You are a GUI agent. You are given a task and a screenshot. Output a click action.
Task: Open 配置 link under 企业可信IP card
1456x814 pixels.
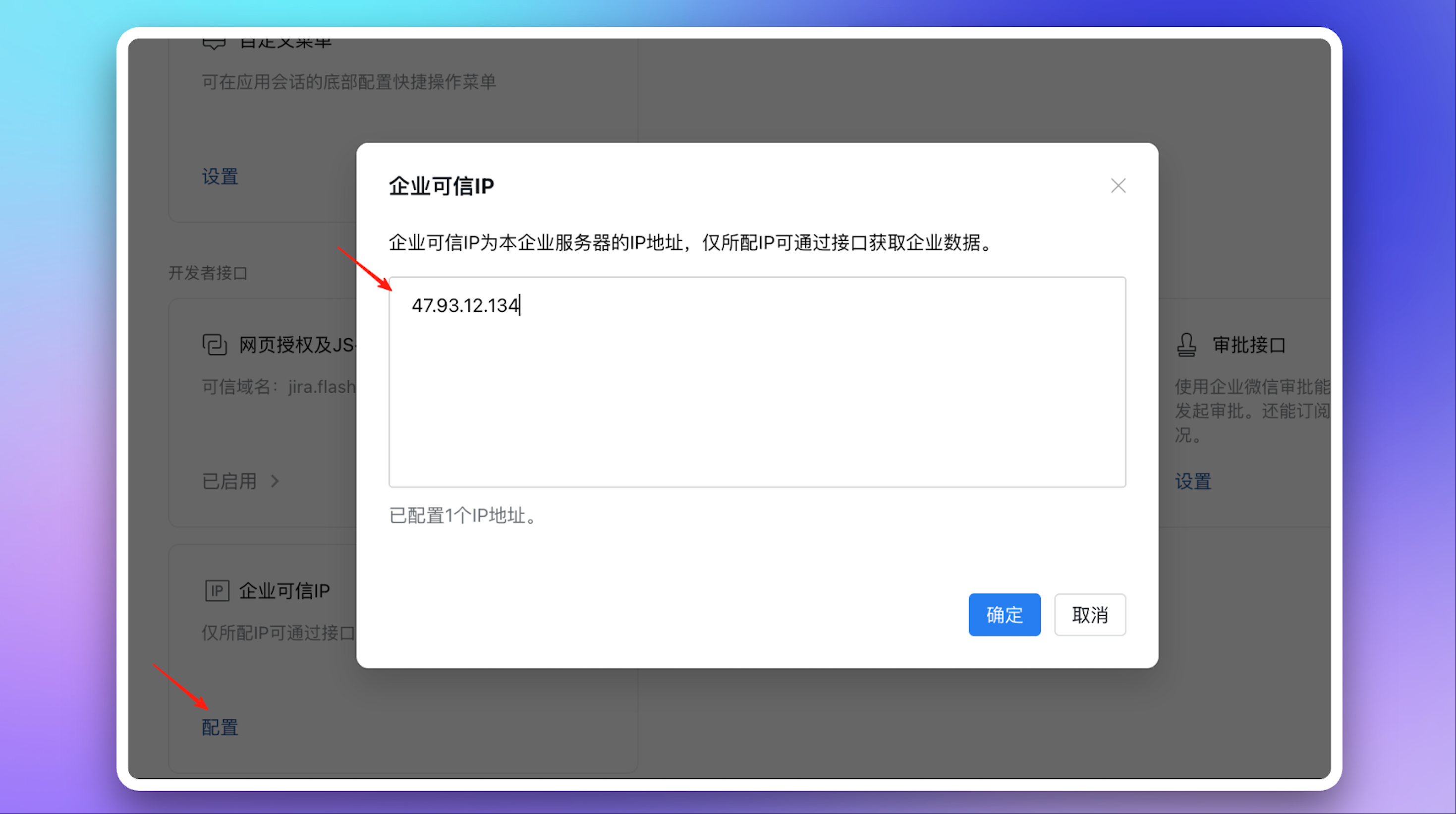coord(220,727)
